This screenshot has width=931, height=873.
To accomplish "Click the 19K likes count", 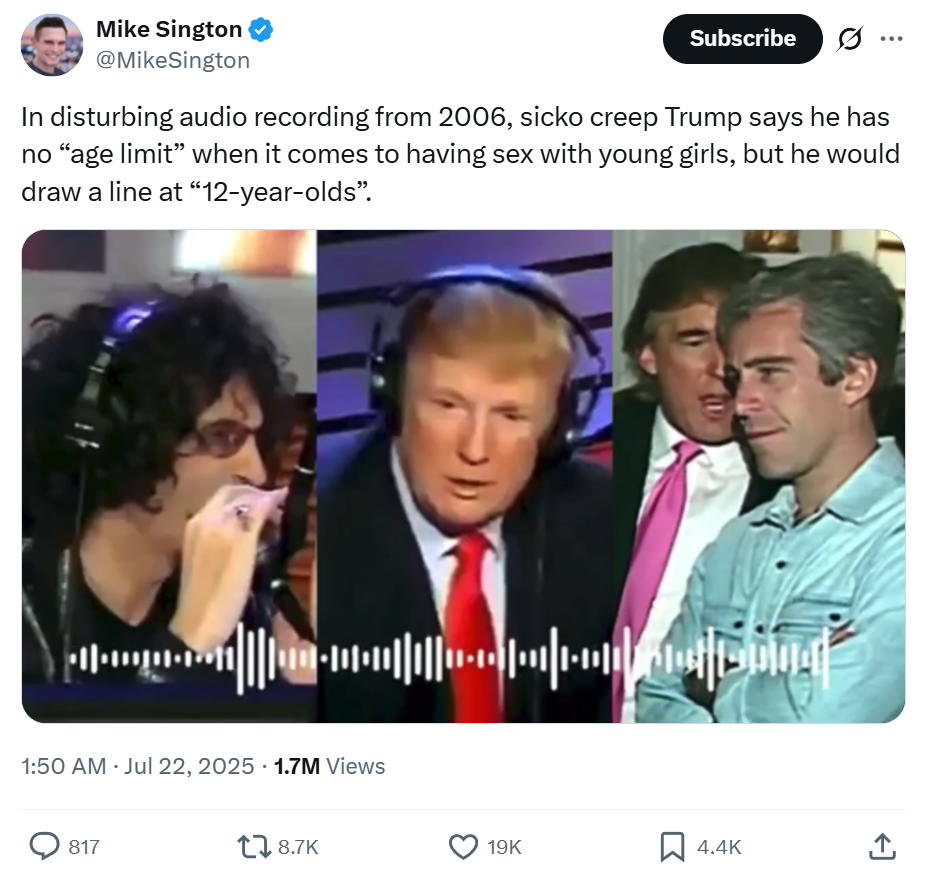I will [504, 847].
